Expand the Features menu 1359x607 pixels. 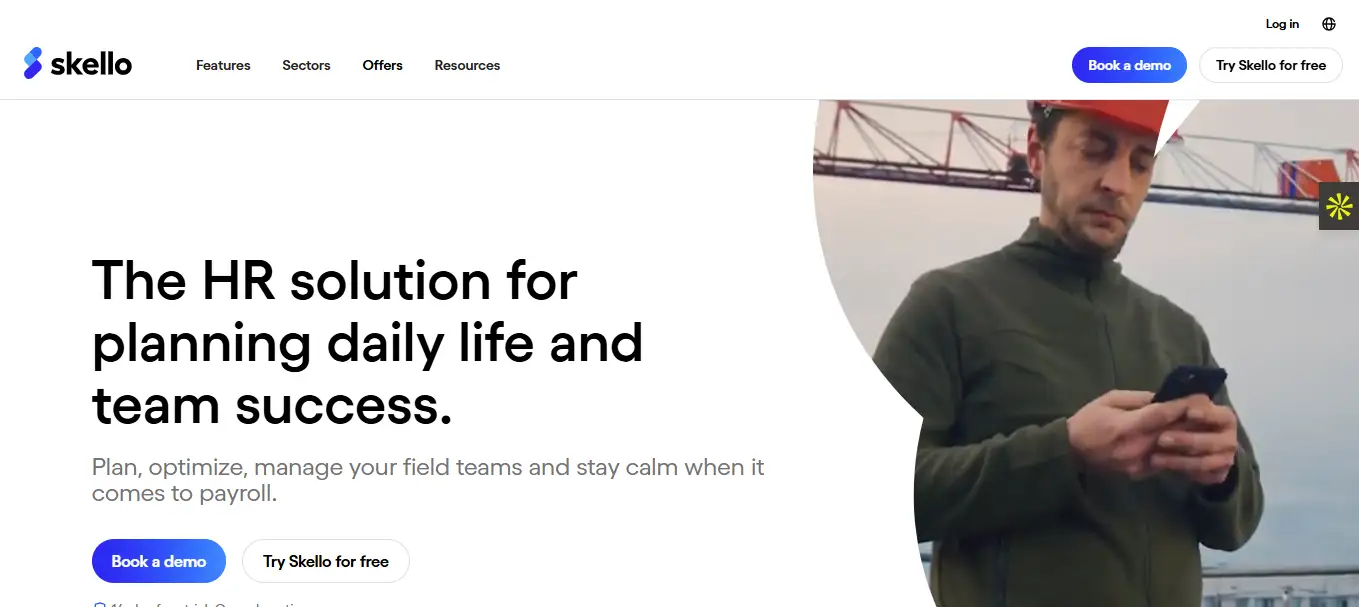coord(223,66)
